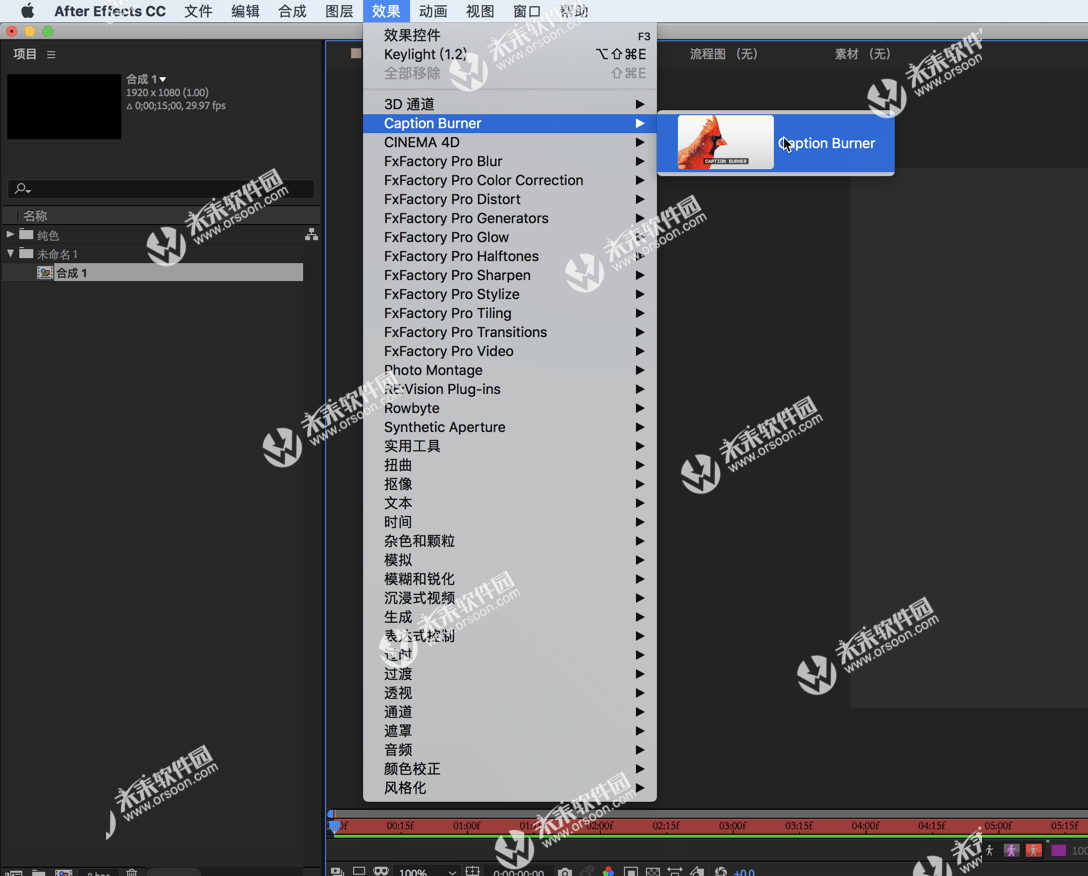Click the 未命名 1 folder icon

26,253
